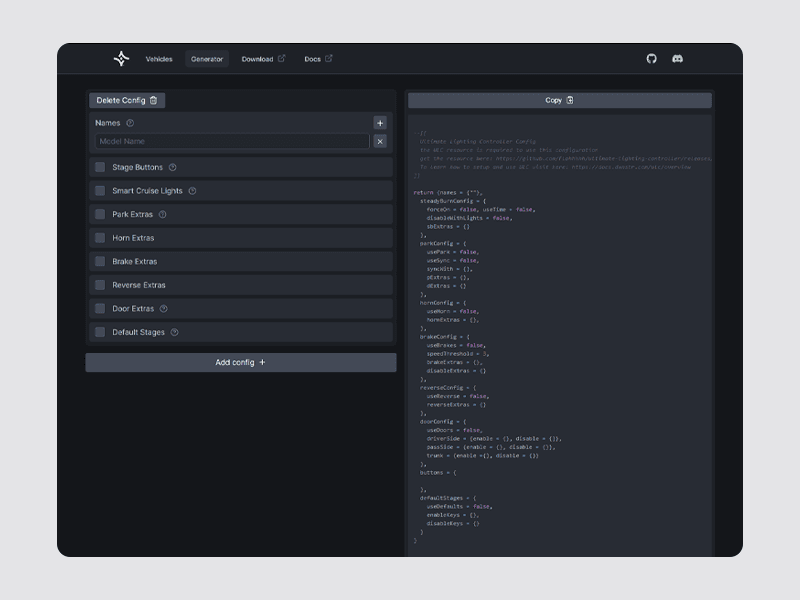Select the Generator tab
Viewport: 800px width, 600px height.
click(207, 59)
